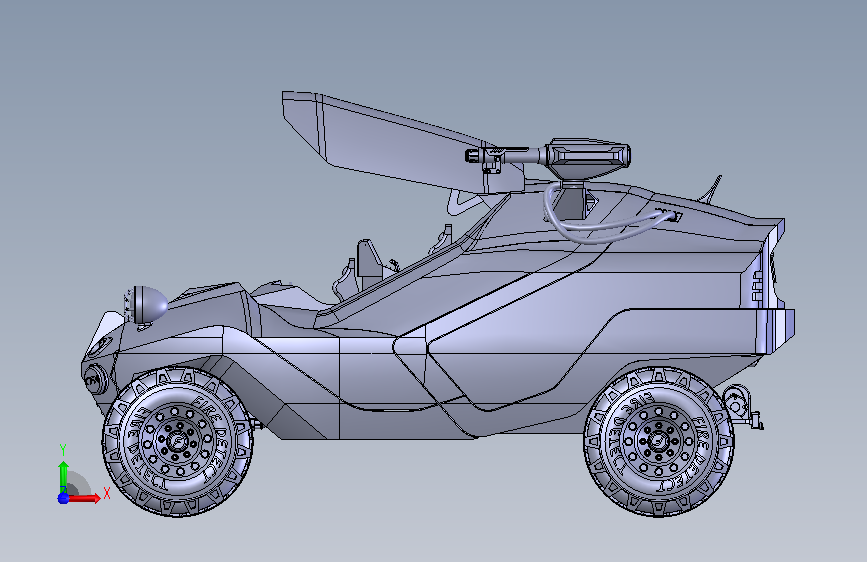Click the red X axis arrow of the triad
This screenshot has height=562, width=867.
(x=84, y=498)
